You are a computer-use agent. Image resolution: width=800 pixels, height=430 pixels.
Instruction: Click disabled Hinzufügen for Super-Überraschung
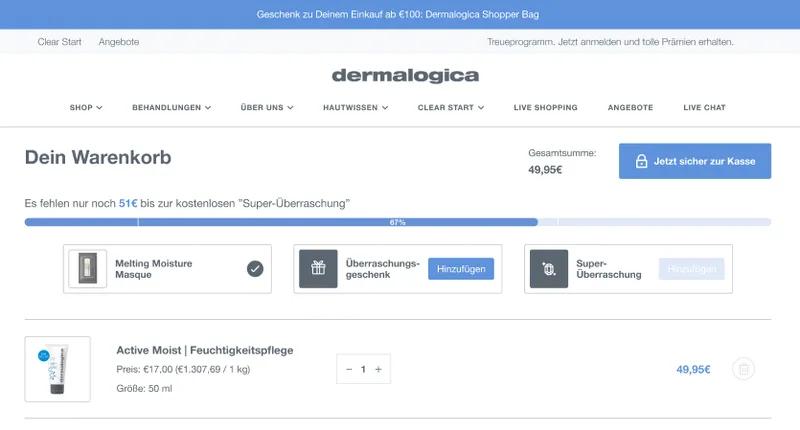pyautogui.click(x=691, y=269)
